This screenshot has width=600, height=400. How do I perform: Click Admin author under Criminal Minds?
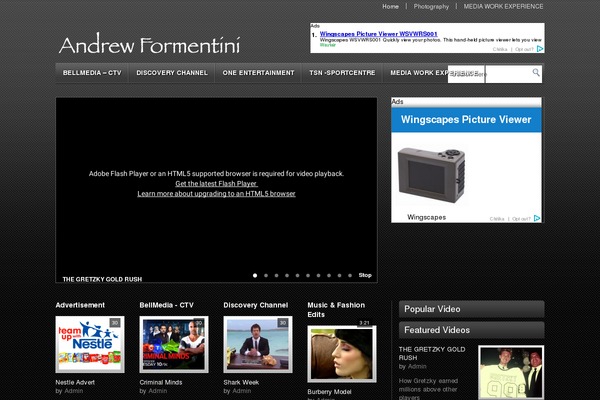click(x=157, y=391)
